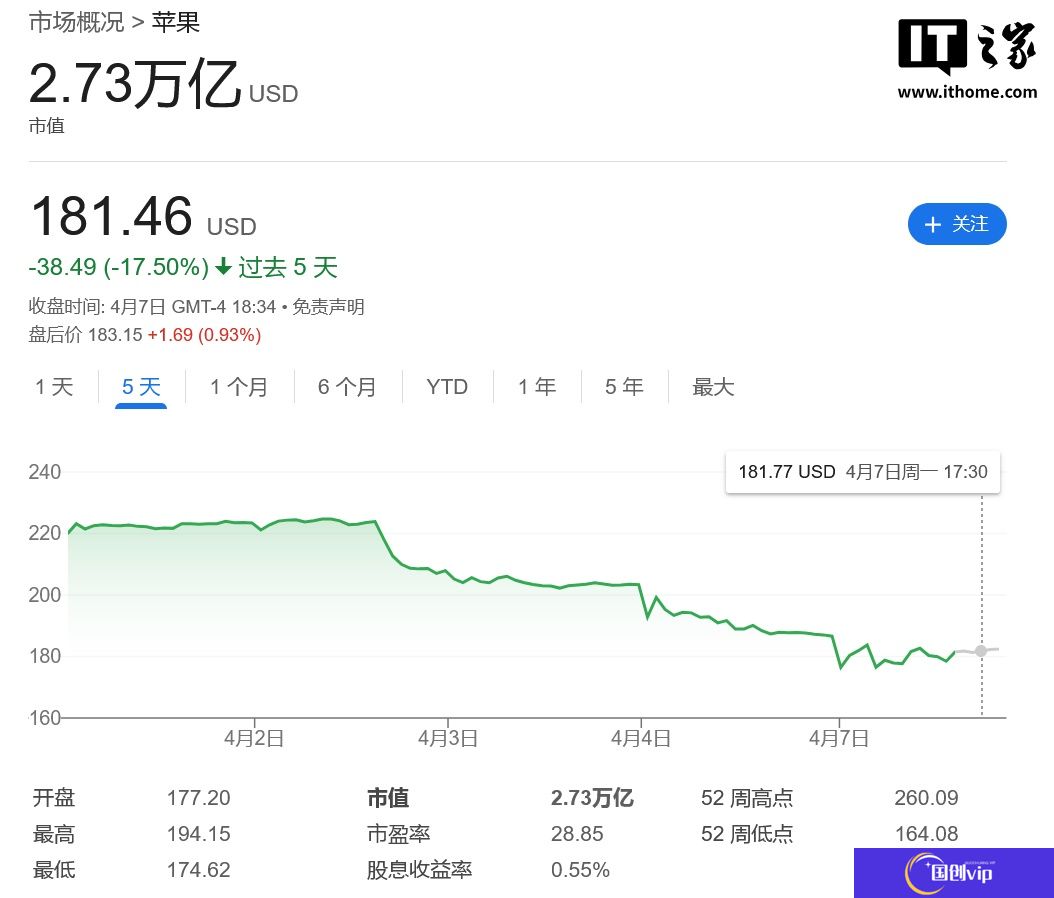Click the gray hover marker on chart

pyautogui.click(x=981, y=651)
